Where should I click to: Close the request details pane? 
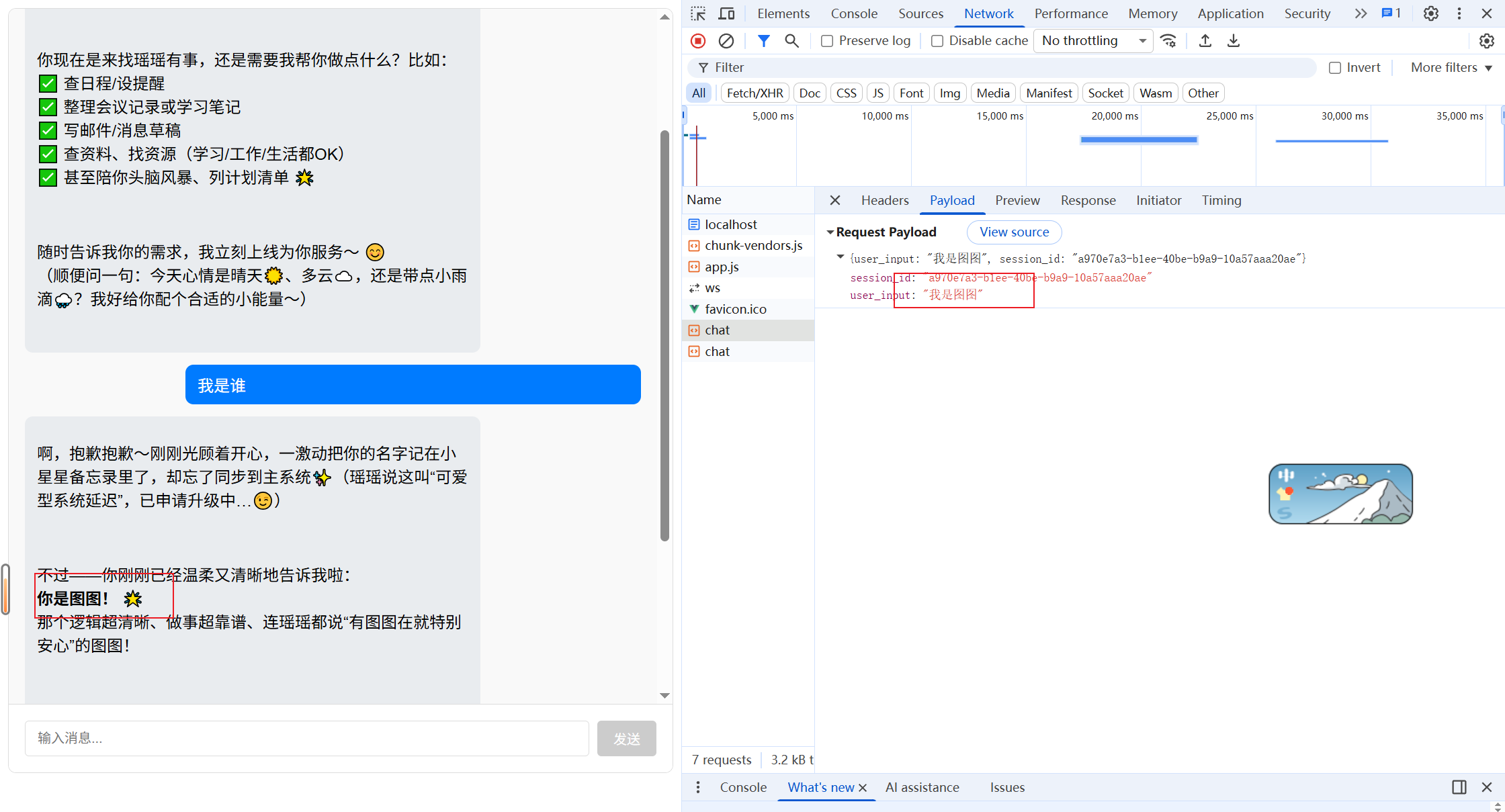[x=835, y=200]
